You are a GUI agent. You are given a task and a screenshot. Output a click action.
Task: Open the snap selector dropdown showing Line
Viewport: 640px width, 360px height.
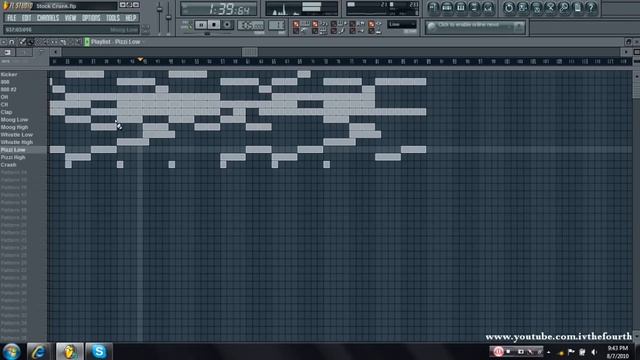(x=402, y=24)
